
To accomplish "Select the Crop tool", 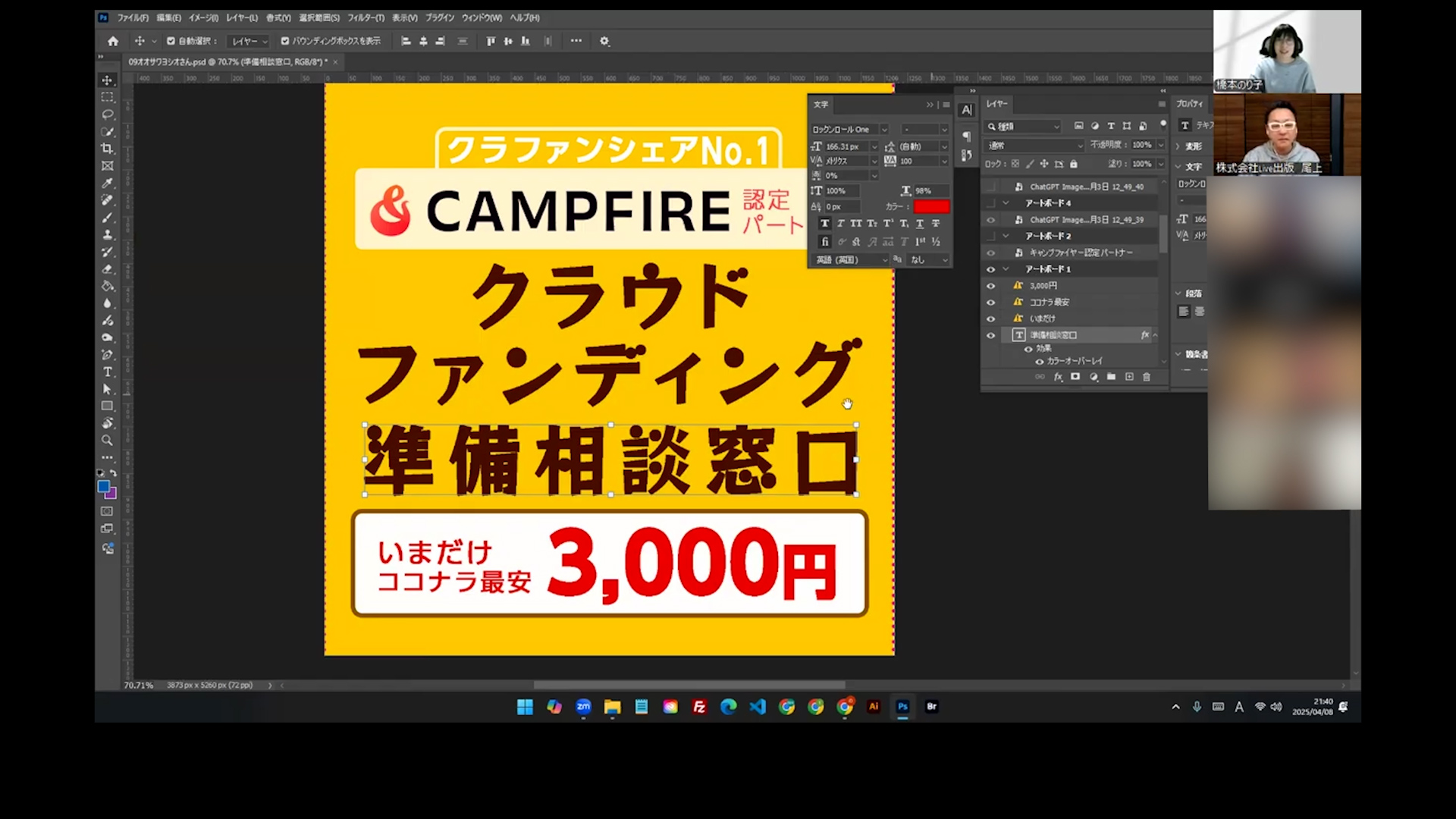I will coord(107,149).
